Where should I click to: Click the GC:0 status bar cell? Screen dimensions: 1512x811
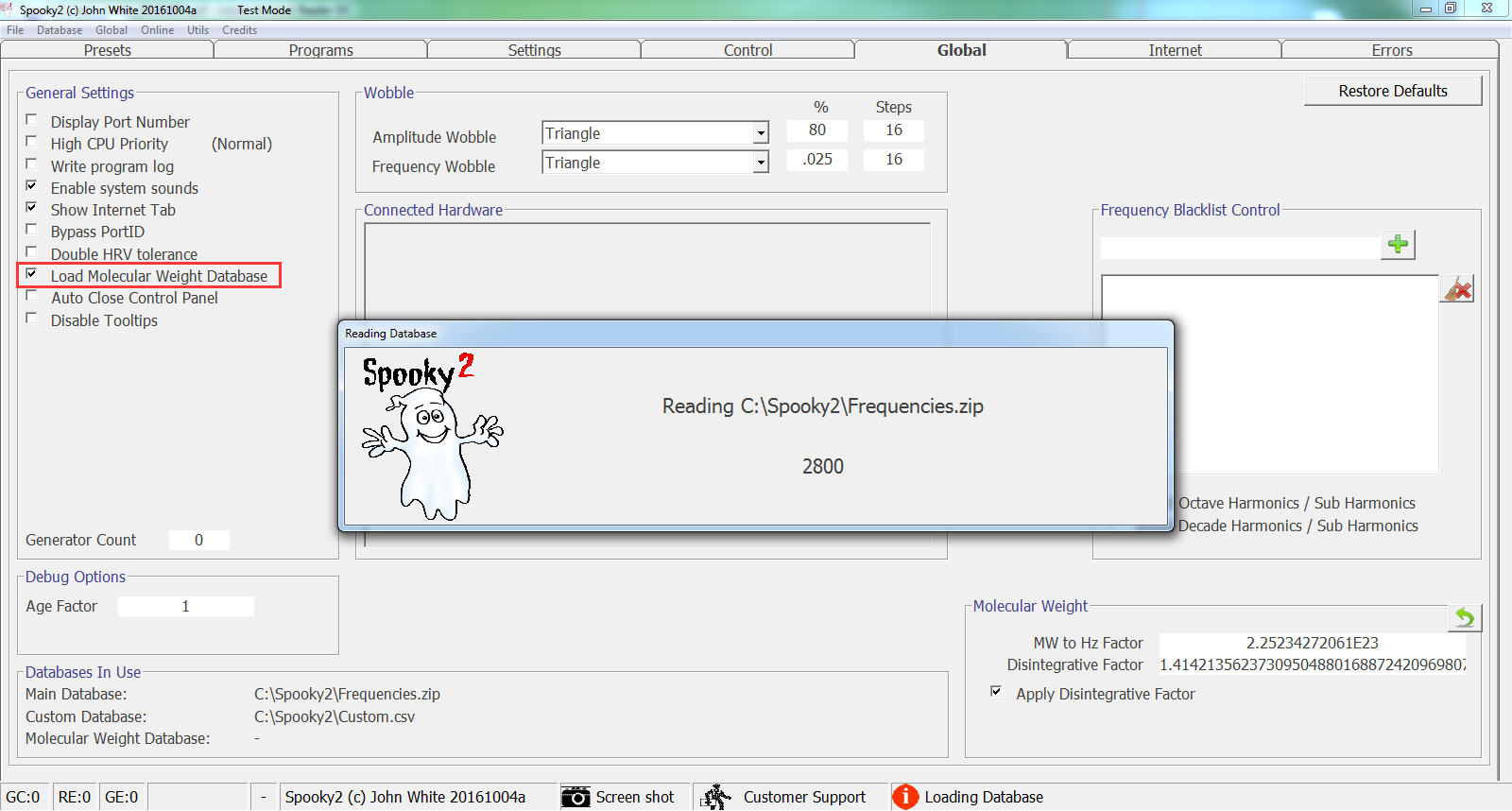[x=24, y=797]
